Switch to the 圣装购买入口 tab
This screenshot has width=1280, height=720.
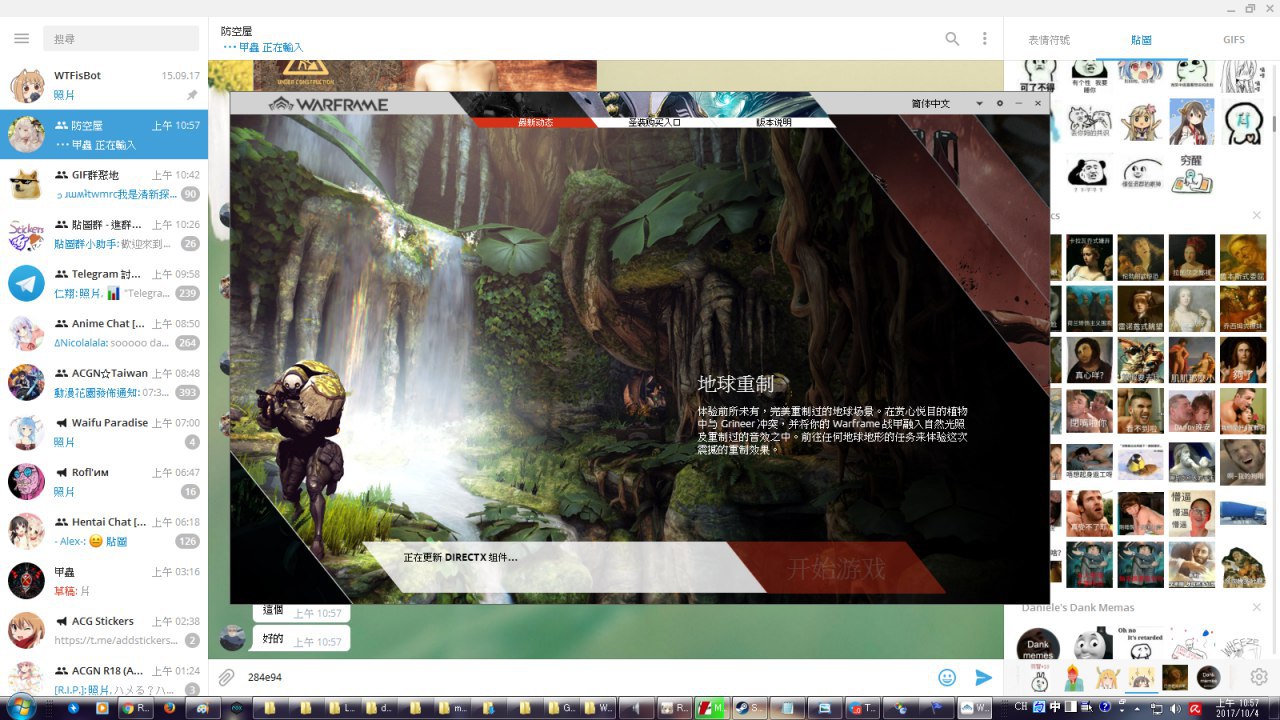point(654,122)
